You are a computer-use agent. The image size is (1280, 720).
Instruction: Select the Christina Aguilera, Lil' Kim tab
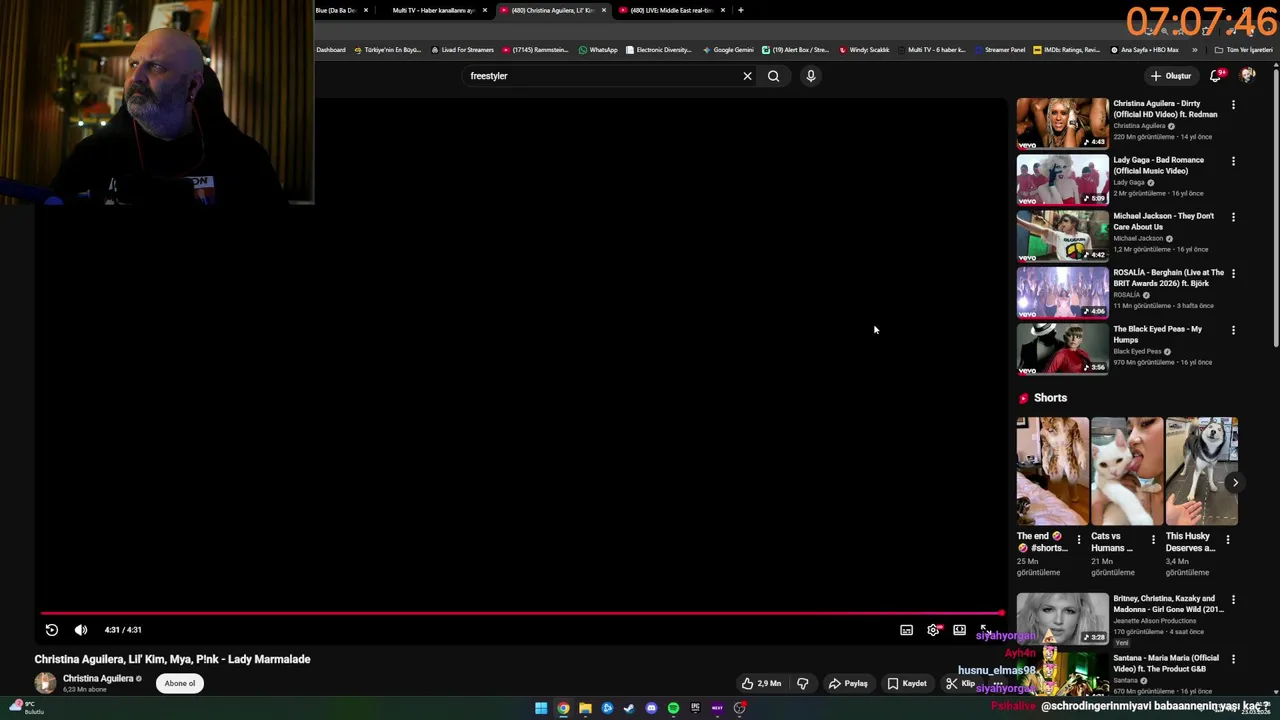point(552,10)
